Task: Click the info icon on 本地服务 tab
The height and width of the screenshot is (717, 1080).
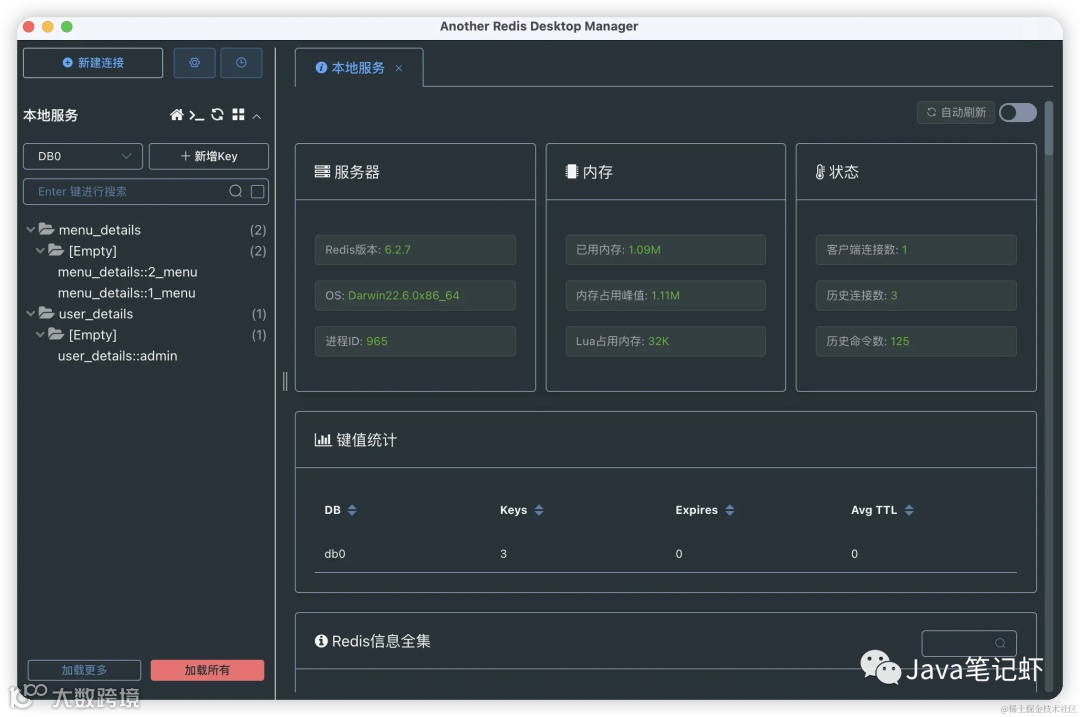Action: point(321,67)
